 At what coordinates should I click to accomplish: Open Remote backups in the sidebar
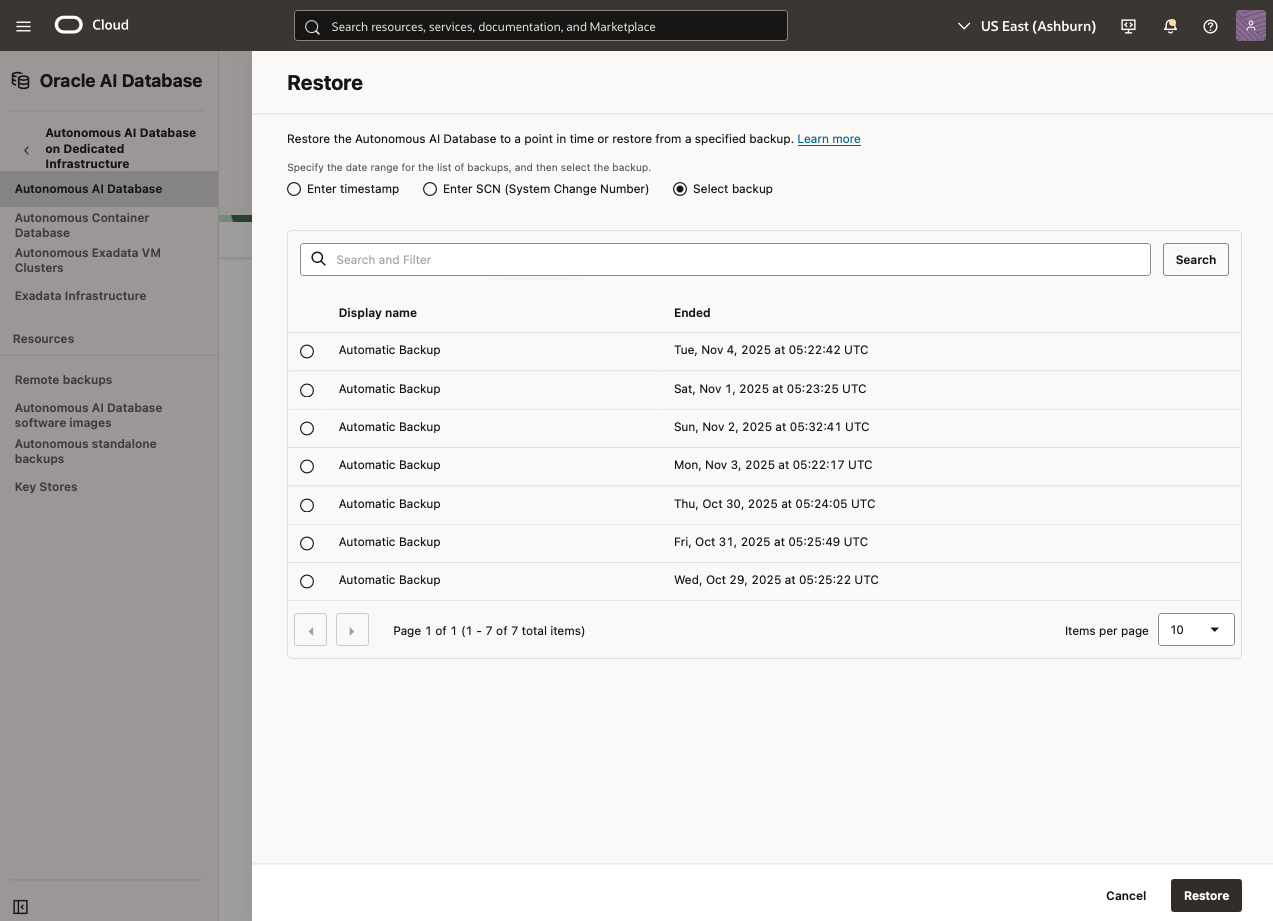(63, 380)
